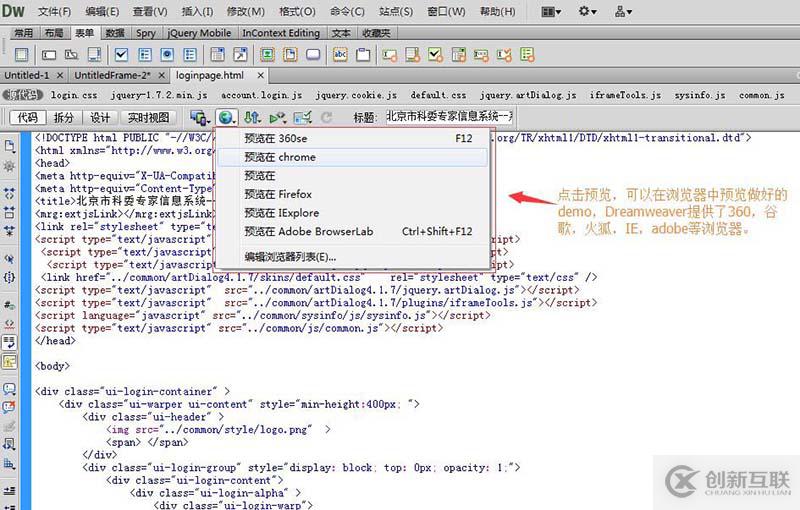Toggle Word Wrap in coding toolbar
The height and width of the screenshot is (510, 800).
click(x=9, y=342)
